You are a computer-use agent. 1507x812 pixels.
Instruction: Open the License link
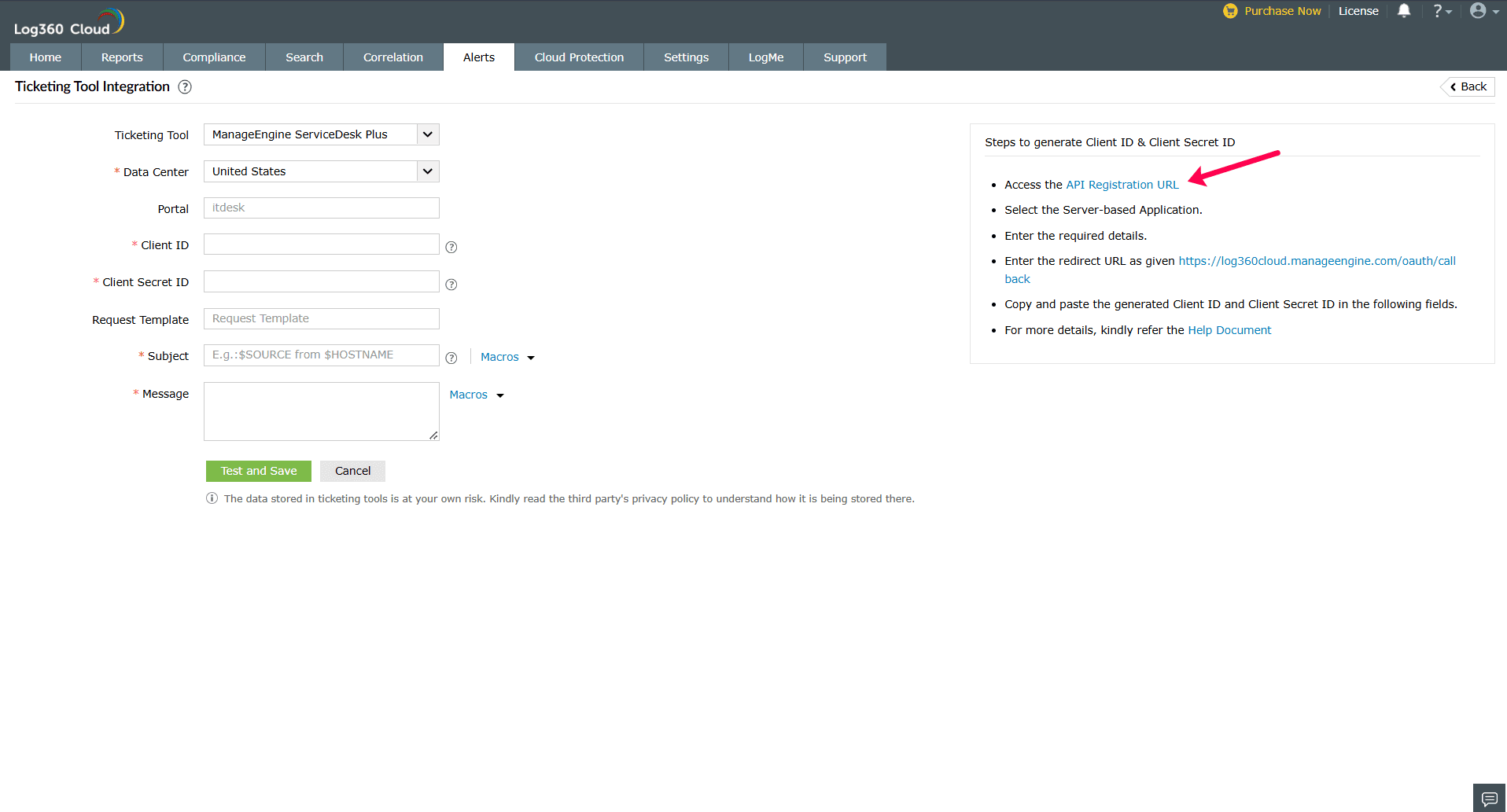[1358, 11]
